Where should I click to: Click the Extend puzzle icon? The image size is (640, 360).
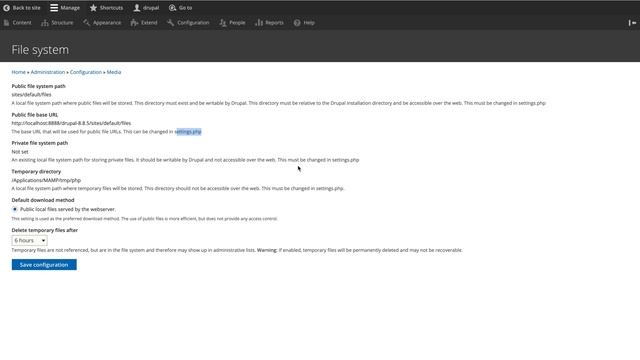(x=134, y=23)
